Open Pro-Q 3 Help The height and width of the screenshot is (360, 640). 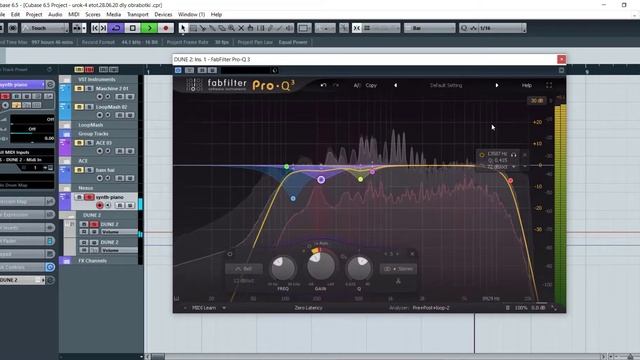[x=527, y=85]
